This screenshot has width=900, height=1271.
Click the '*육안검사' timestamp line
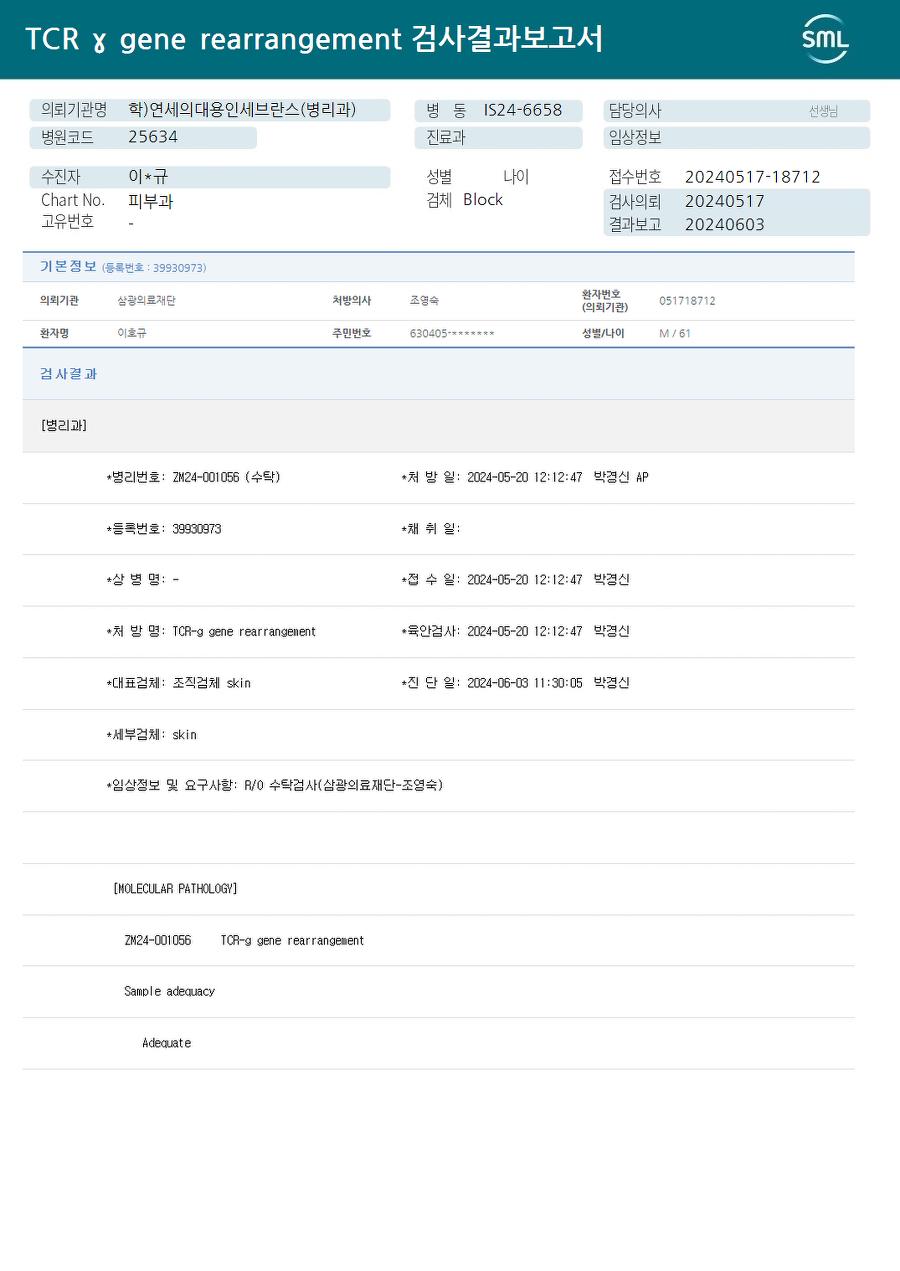pyautogui.click(x=515, y=632)
